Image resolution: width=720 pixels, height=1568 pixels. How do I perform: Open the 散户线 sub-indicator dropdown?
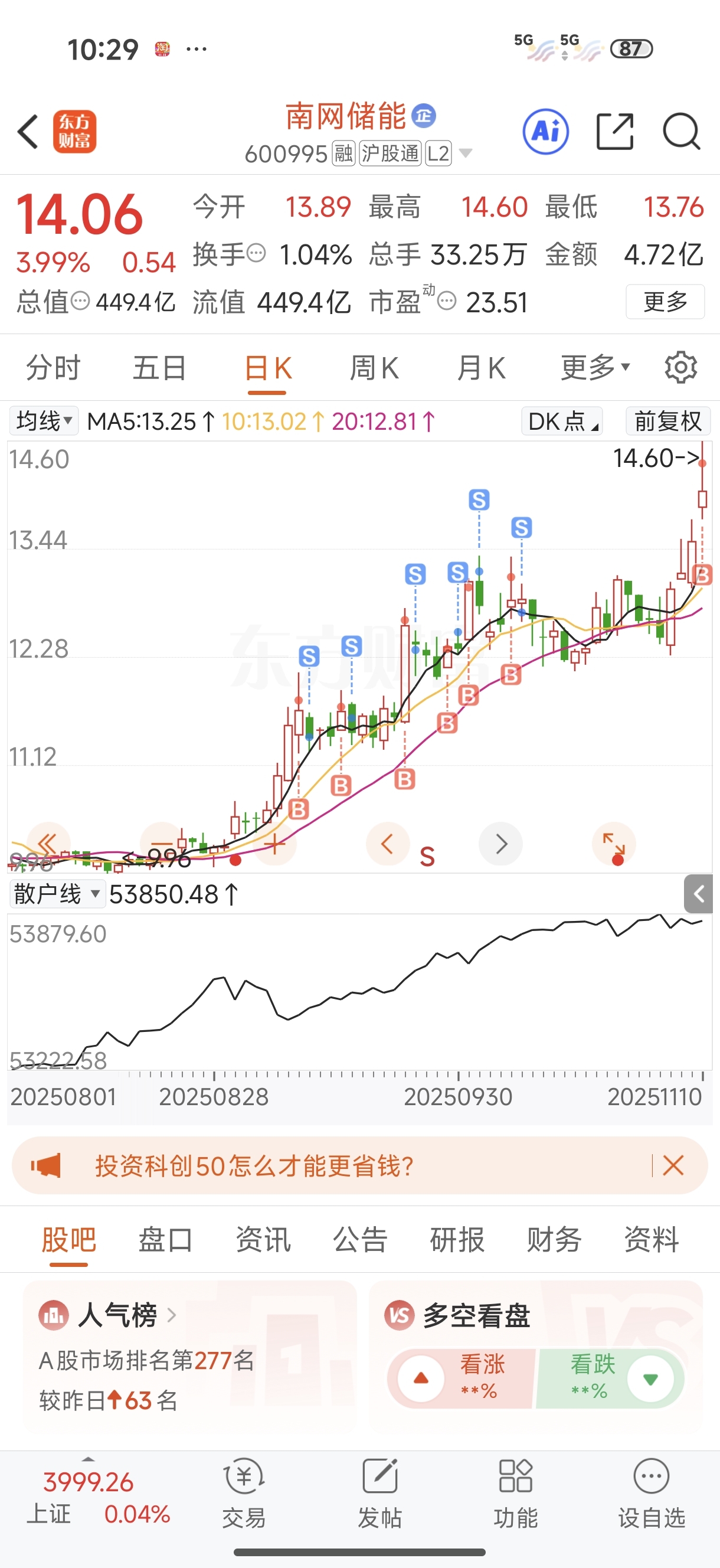pos(57,894)
